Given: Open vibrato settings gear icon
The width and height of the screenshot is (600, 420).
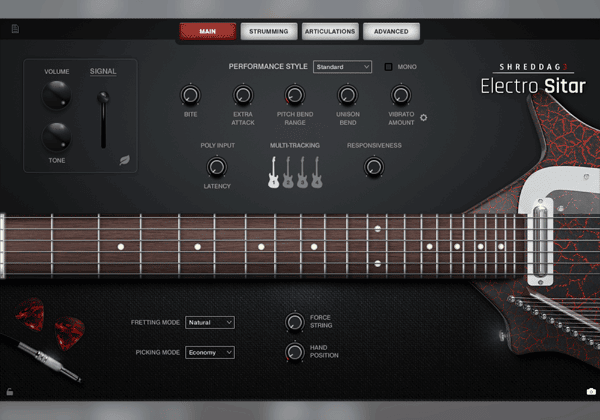Looking at the screenshot, I should click(424, 117).
